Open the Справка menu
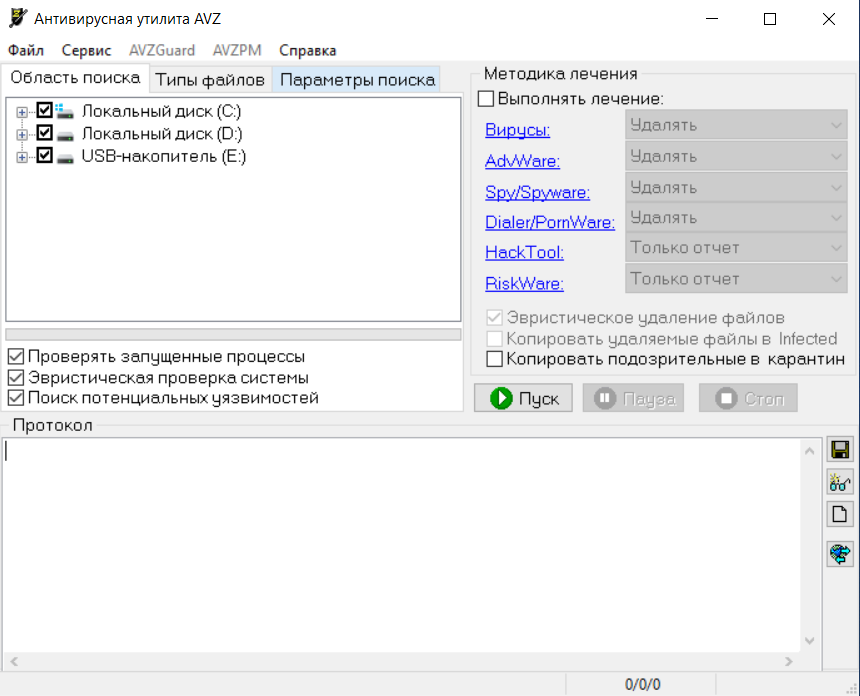860x696 pixels. pyautogui.click(x=307, y=50)
